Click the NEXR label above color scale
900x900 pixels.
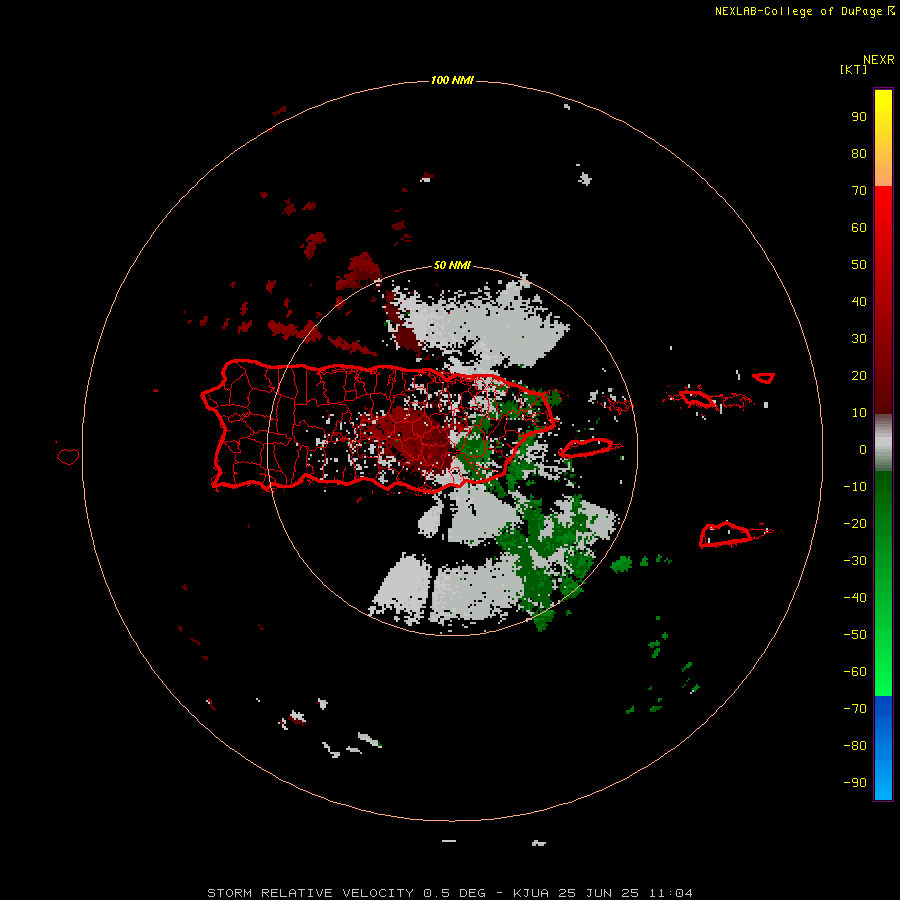(x=879, y=60)
